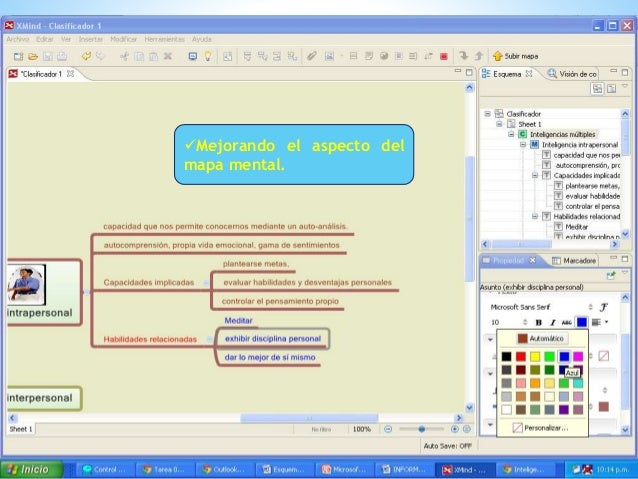Click the scissors cut icon in toolbar

[x=124, y=56]
